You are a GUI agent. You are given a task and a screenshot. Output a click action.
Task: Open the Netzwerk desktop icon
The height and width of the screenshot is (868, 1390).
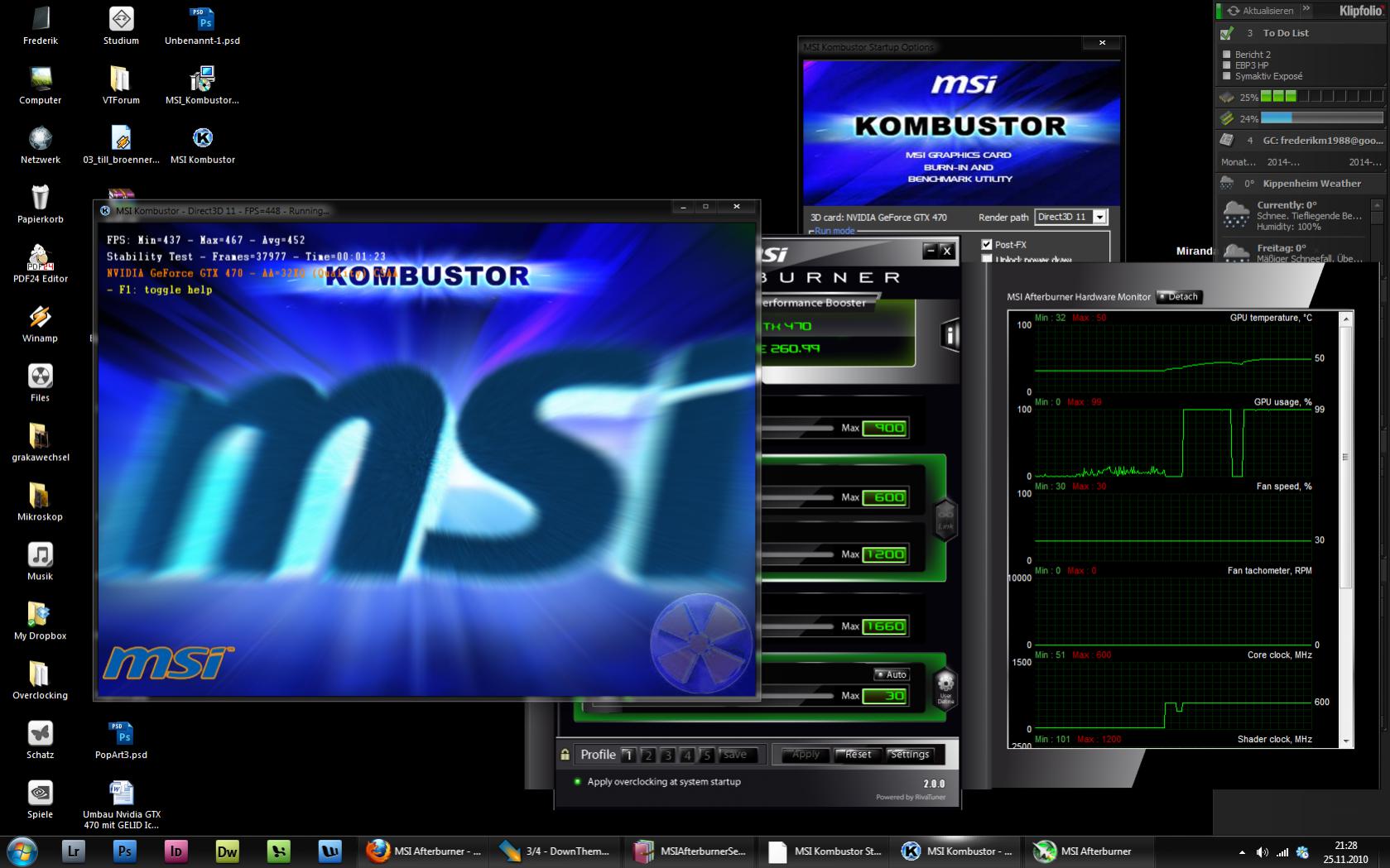[x=40, y=145]
